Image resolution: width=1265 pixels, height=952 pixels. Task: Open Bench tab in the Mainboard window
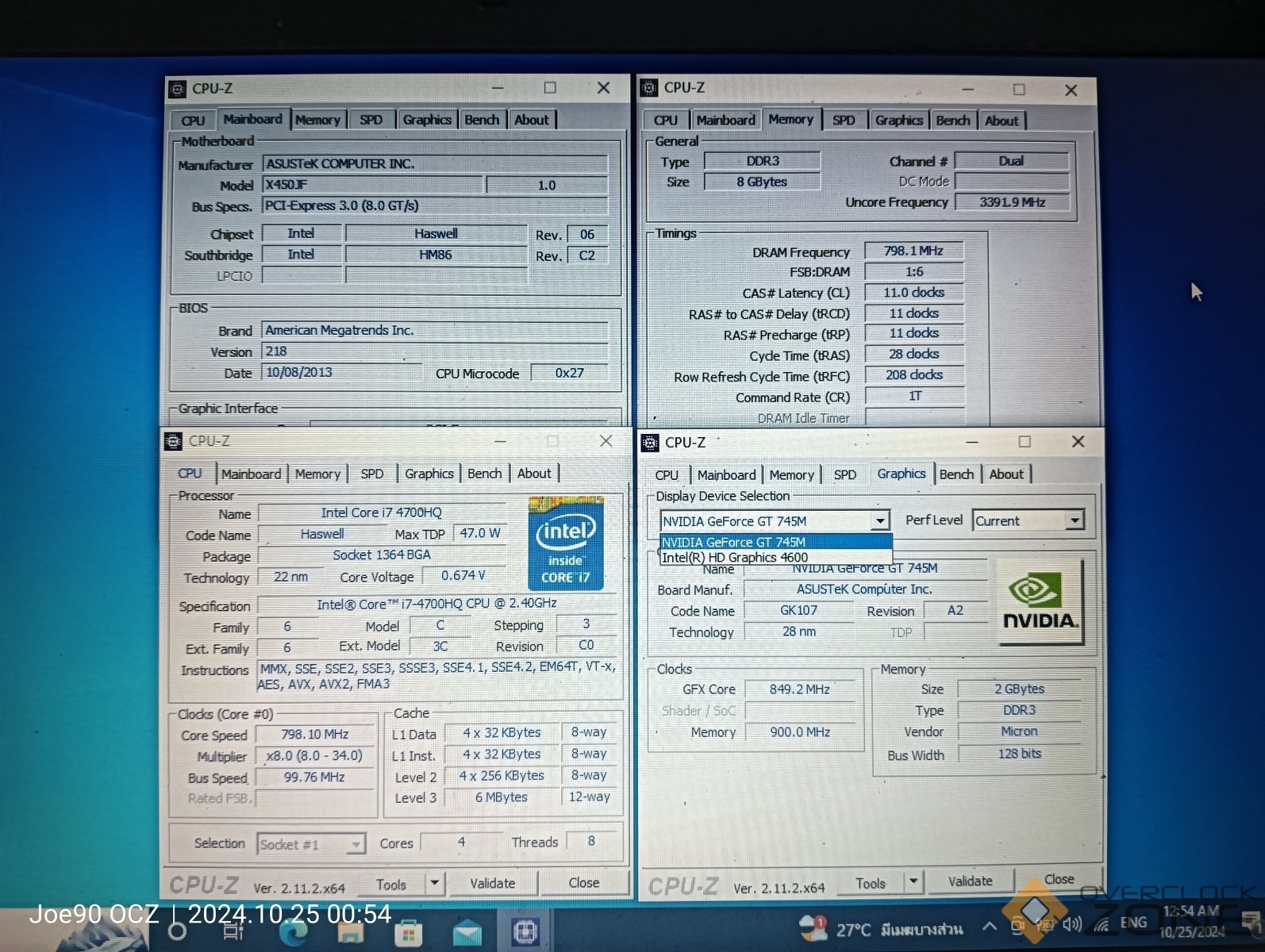482,120
